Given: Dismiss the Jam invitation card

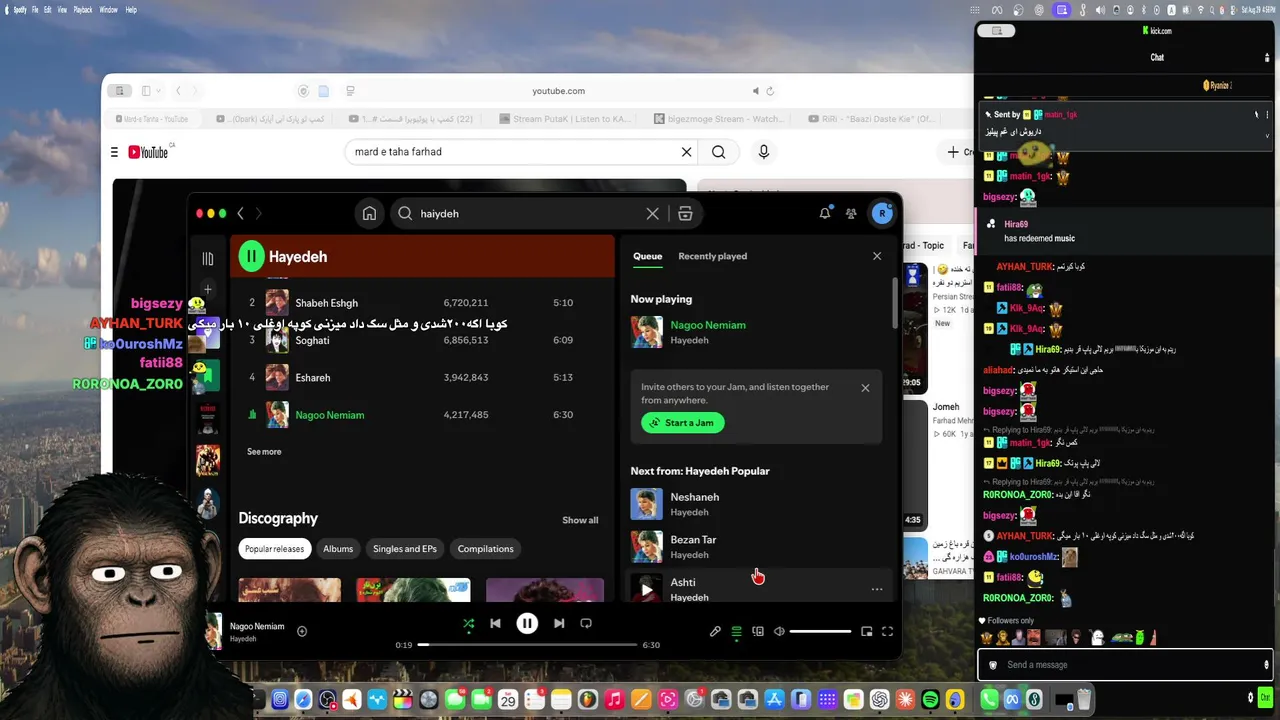Looking at the screenshot, I should tap(865, 388).
